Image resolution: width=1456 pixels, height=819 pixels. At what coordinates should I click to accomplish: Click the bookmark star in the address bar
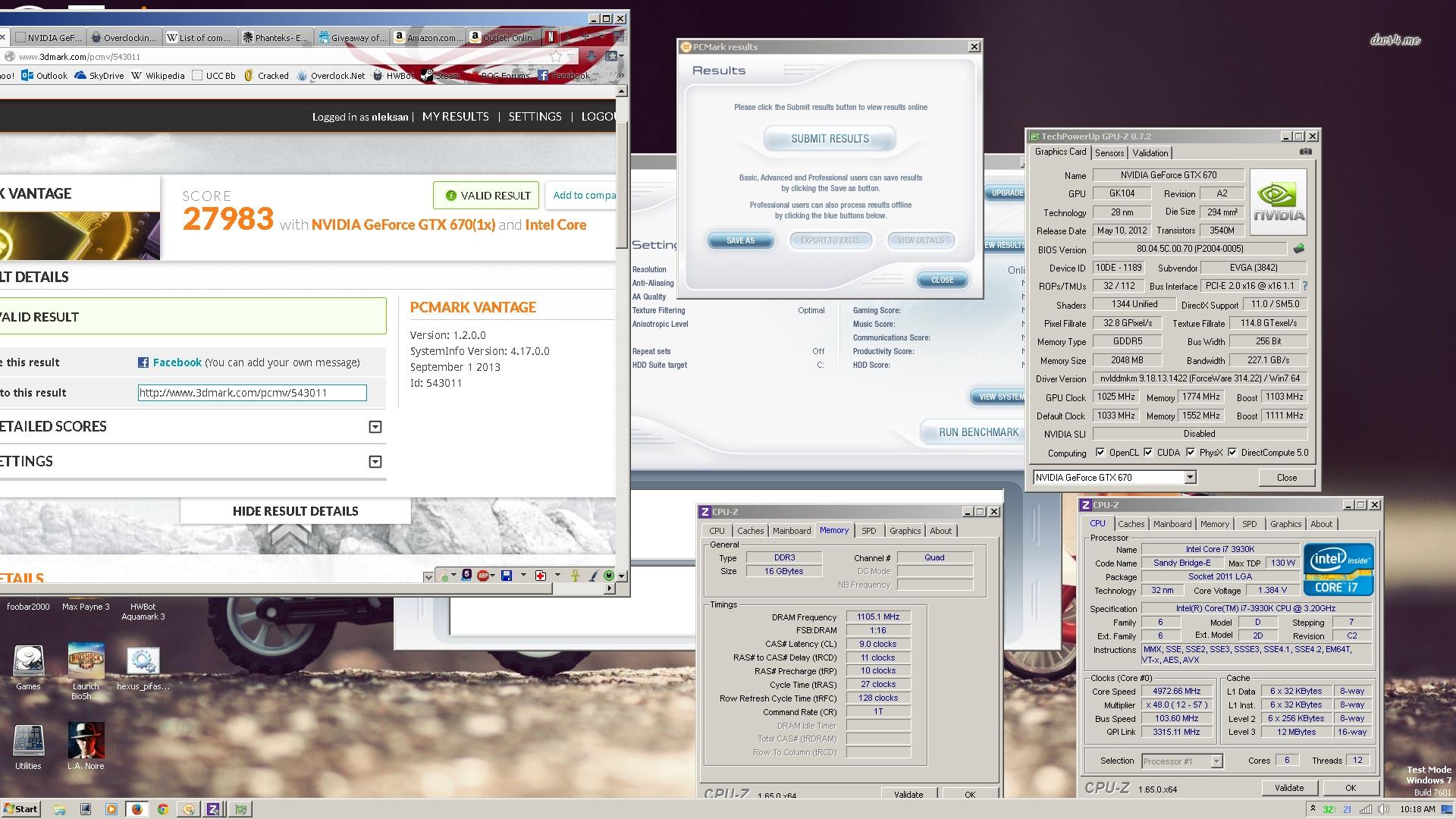(557, 56)
